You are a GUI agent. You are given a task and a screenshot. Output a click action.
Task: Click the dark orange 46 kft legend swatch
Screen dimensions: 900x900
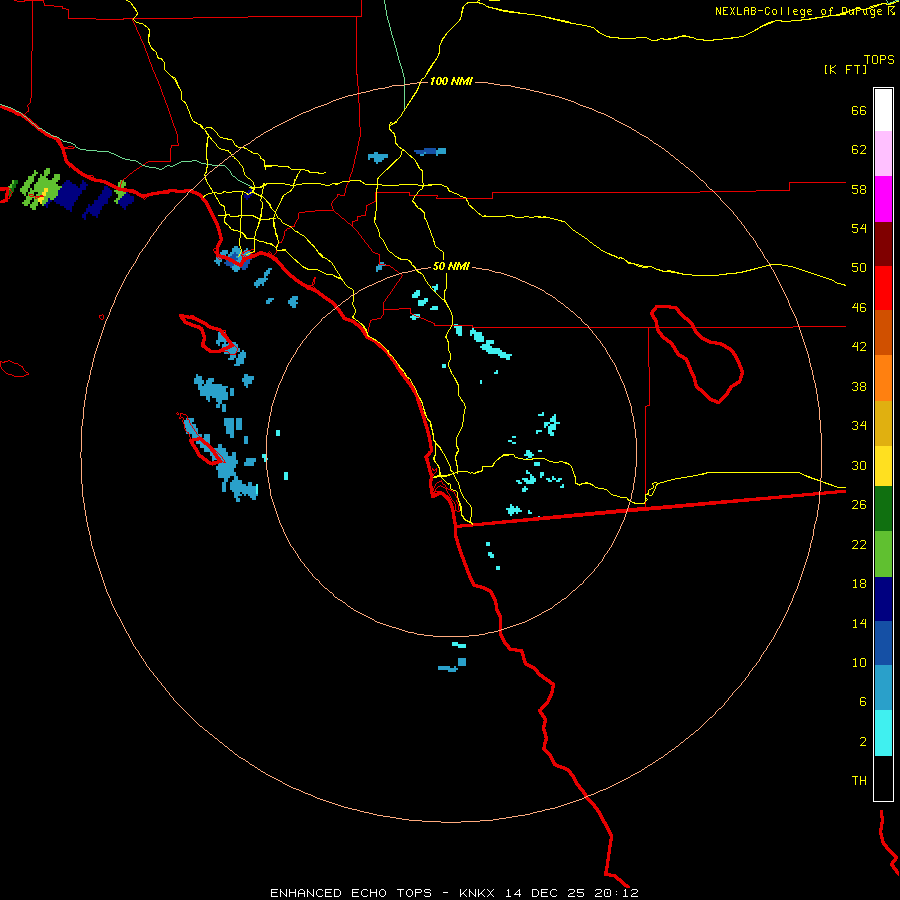[x=883, y=333]
